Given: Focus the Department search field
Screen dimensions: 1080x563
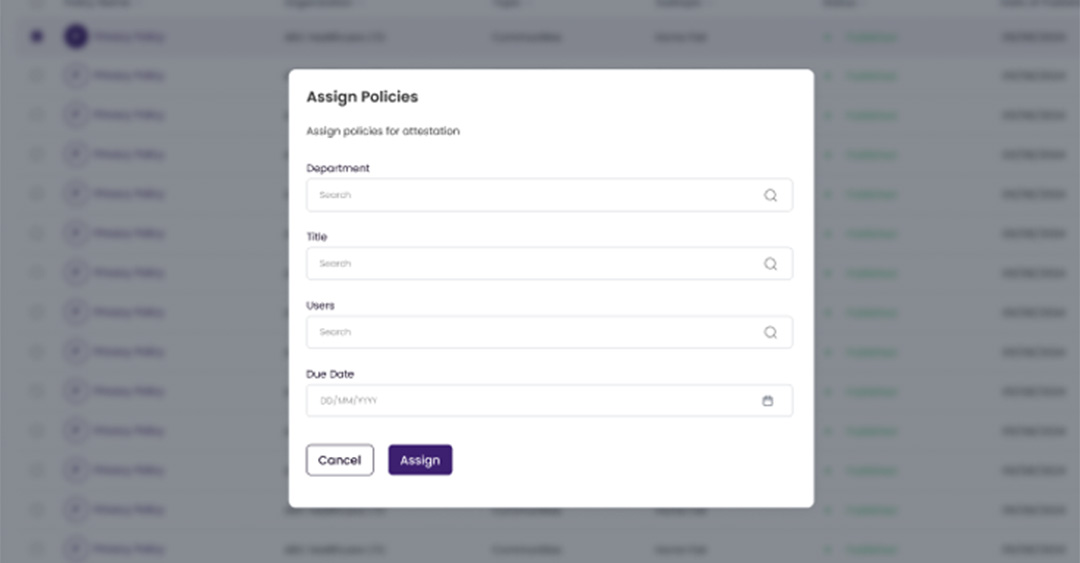Looking at the screenshot, I should pos(530,196).
